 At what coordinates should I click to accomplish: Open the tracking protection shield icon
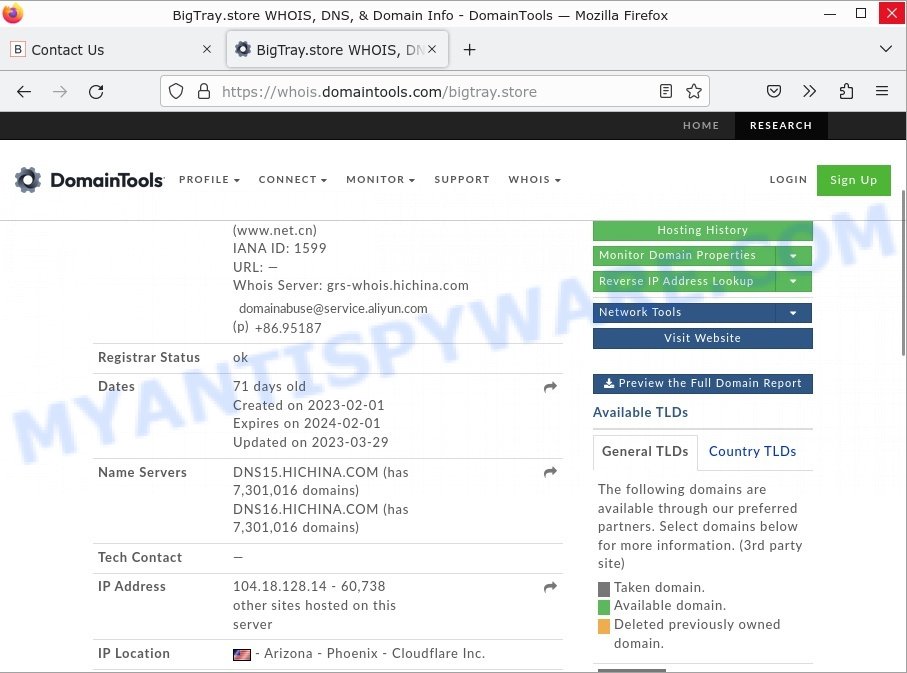click(176, 91)
